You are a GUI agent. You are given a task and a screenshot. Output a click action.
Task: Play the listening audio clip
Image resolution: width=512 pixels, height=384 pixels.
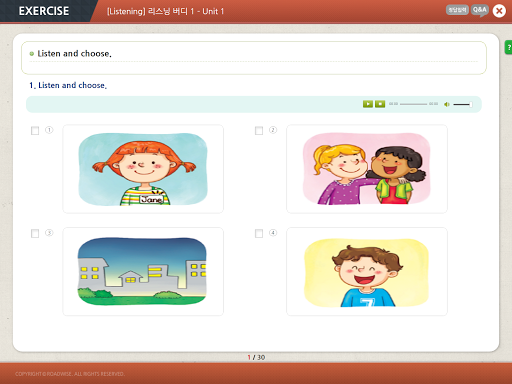[x=368, y=104]
